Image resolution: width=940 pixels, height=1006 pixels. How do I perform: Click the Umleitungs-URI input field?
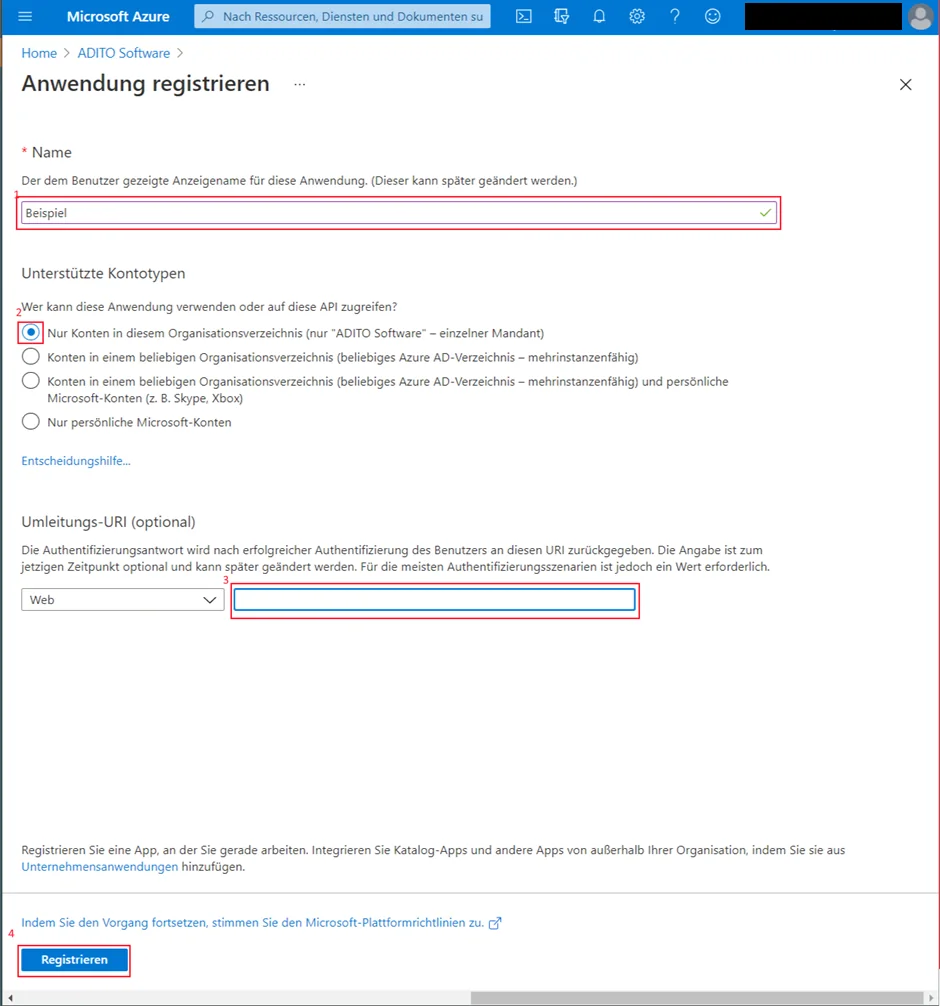tap(434, 600)
